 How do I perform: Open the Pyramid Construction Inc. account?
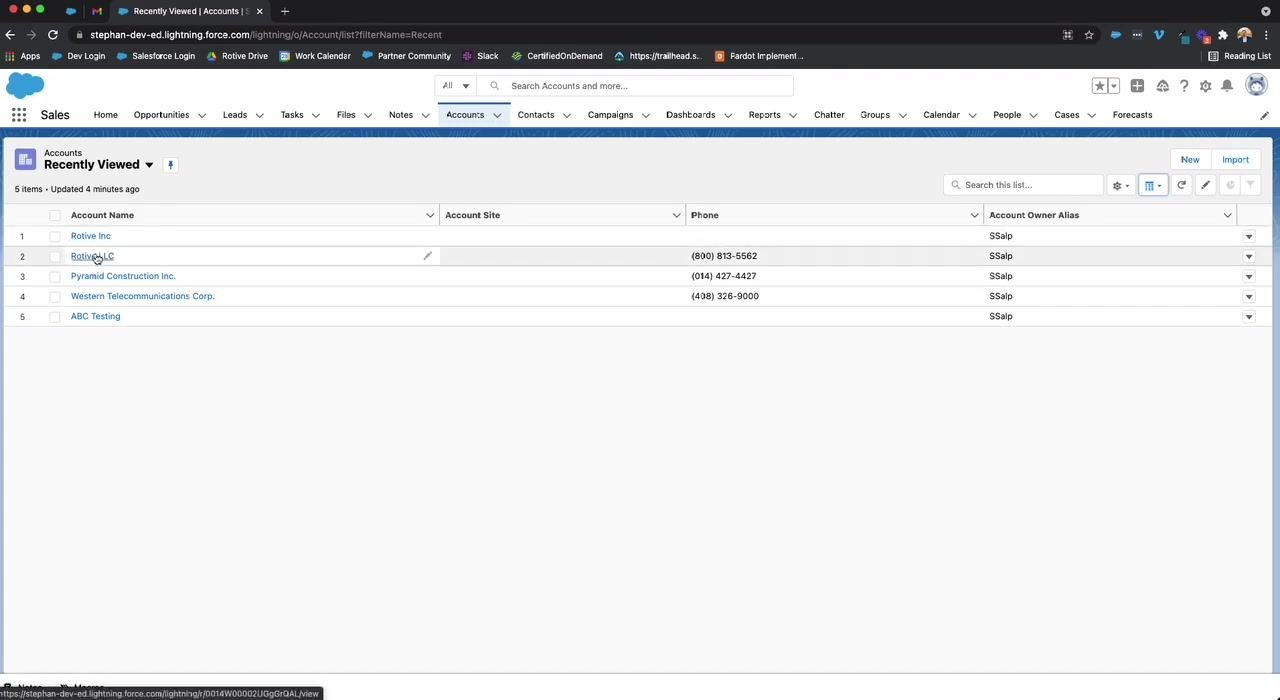[123, 276]
